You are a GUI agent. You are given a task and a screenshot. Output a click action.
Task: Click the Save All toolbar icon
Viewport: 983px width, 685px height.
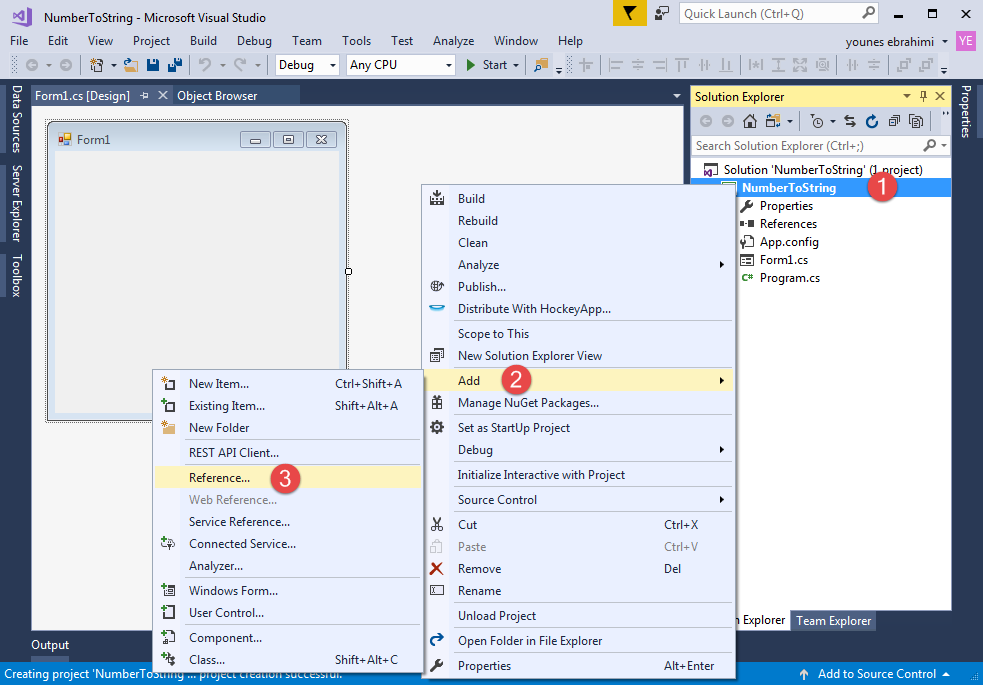[175, 65]
